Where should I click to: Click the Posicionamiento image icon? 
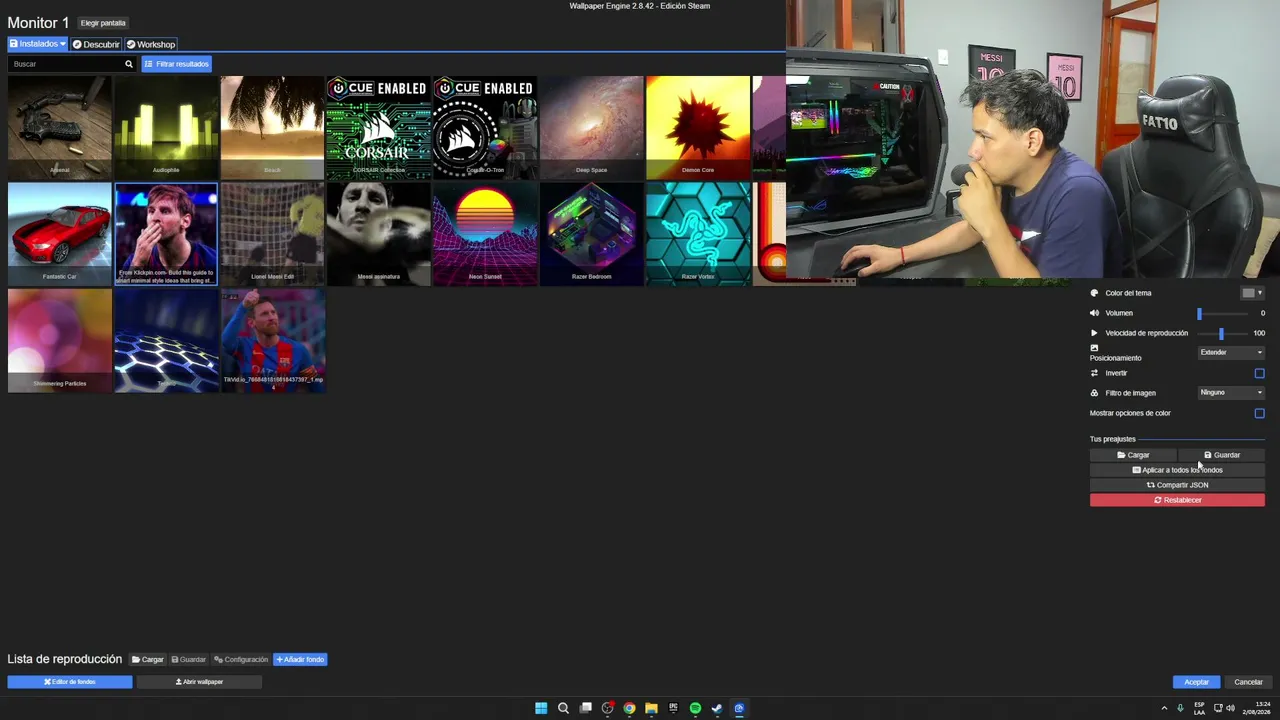[x=1094, y=348]
